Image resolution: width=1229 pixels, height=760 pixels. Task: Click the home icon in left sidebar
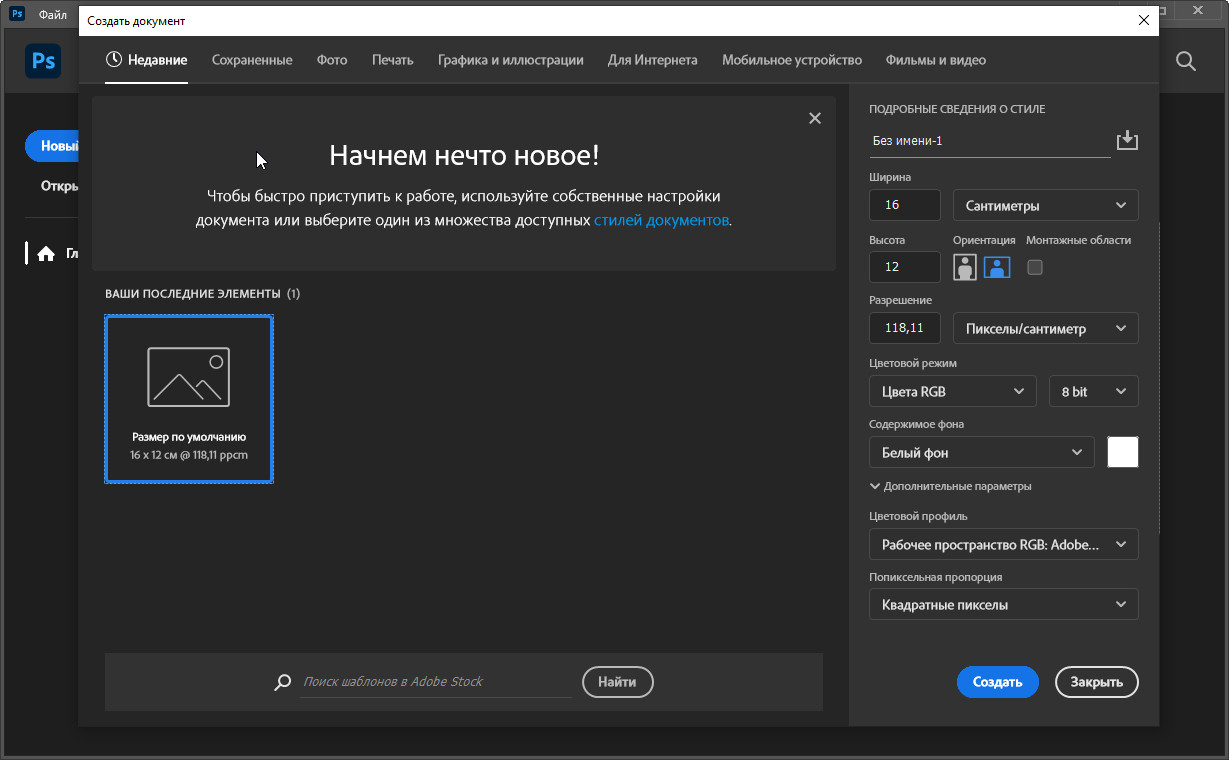click(x=45, y=254)
